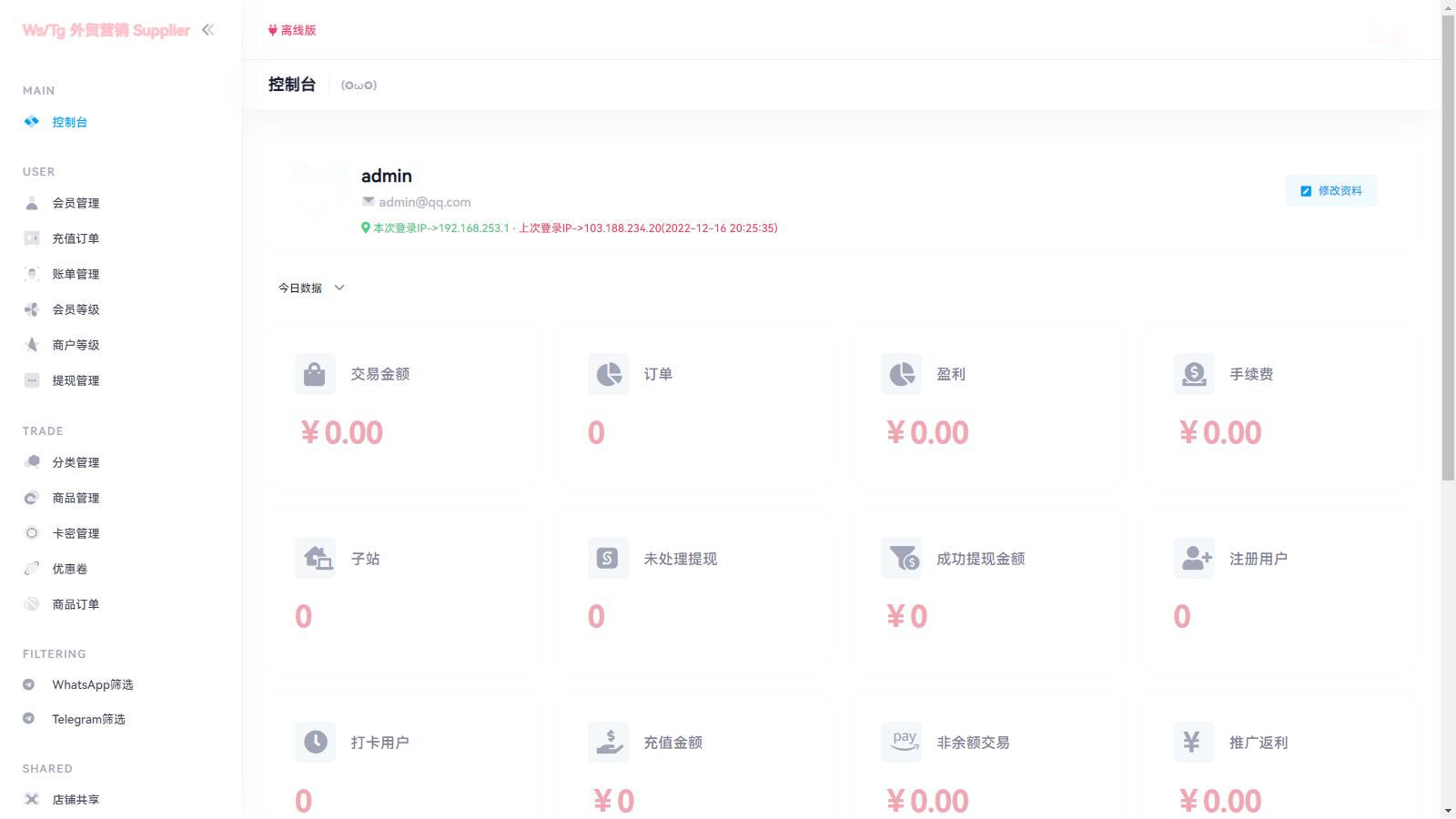
Task: Open 卡密管理 menu item
Action: pyautogui.click(x=76, y=533)
